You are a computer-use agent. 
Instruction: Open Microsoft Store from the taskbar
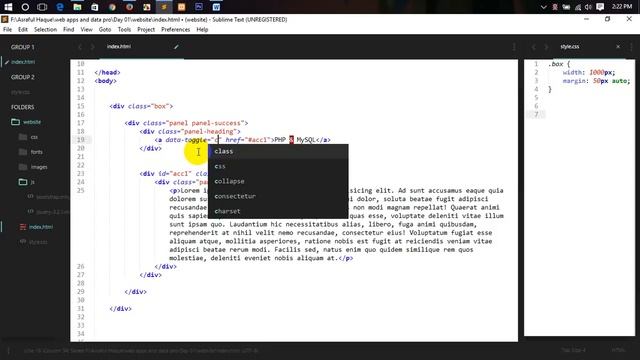[x=94, y=7]
